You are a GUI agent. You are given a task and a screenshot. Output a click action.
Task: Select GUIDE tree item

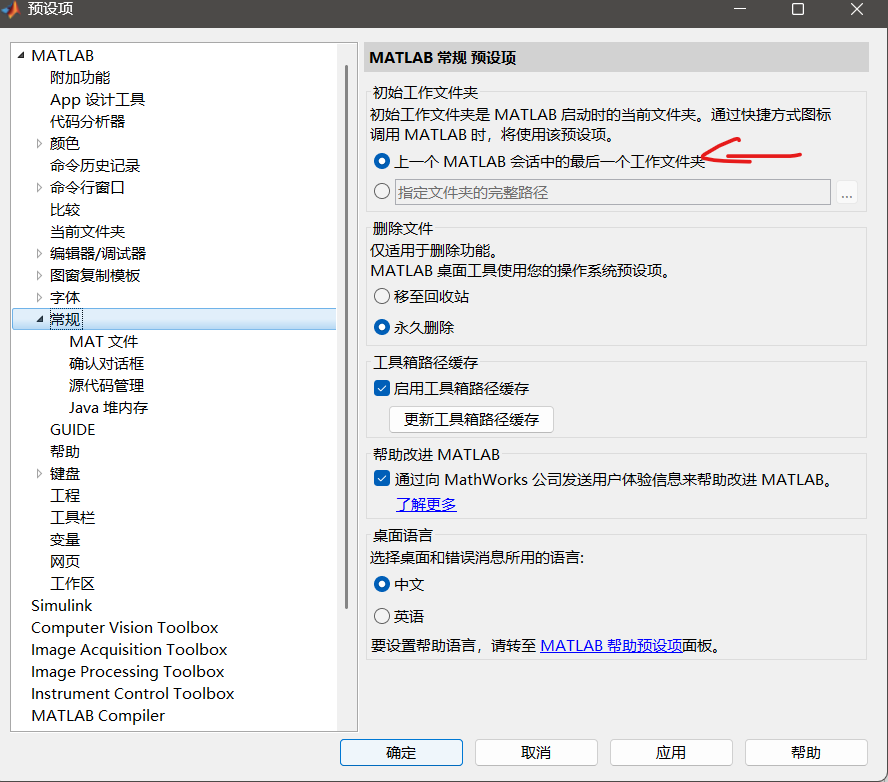(72, 430)
